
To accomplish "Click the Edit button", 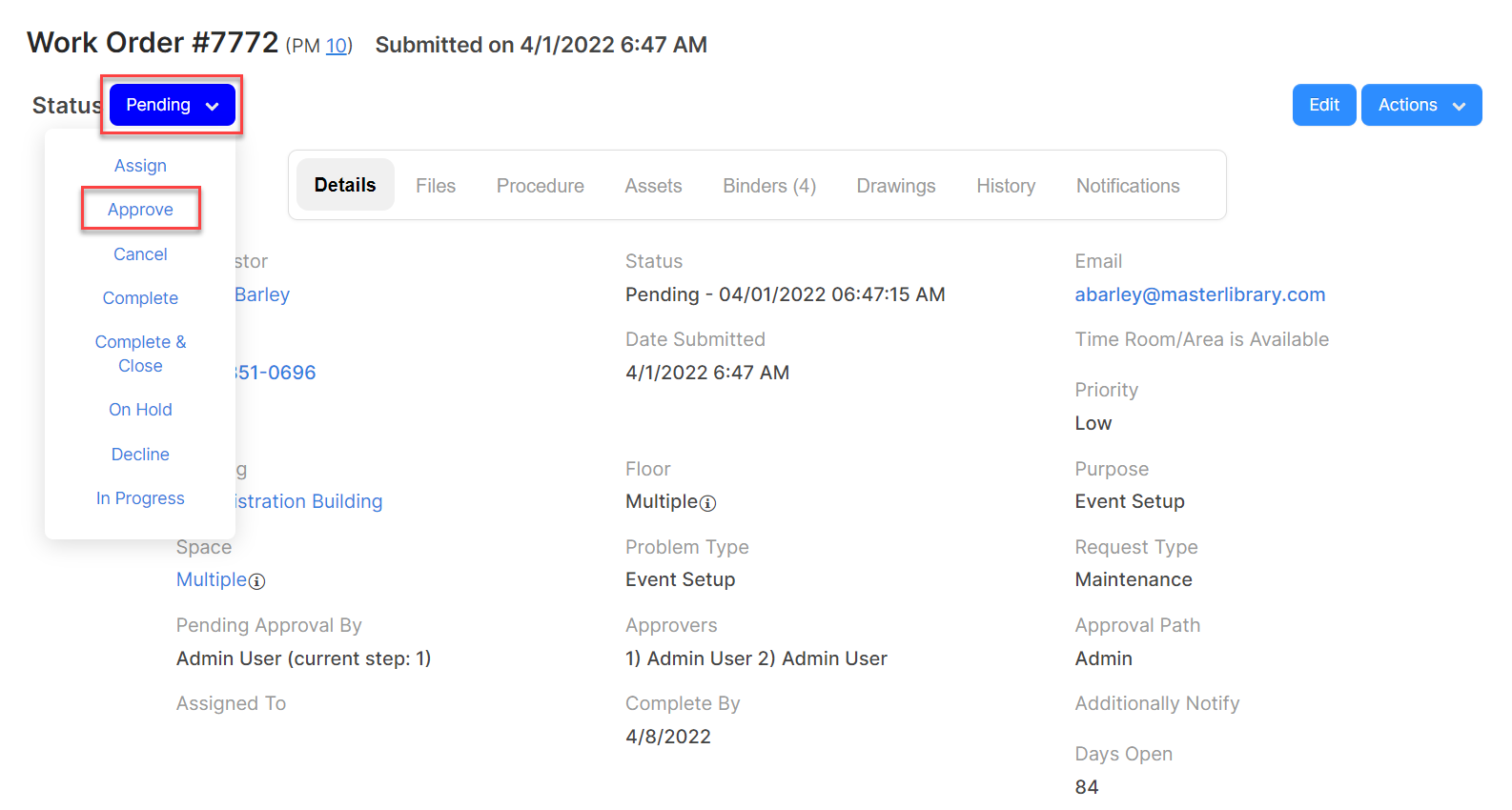I will click(x=1324, y=105).
